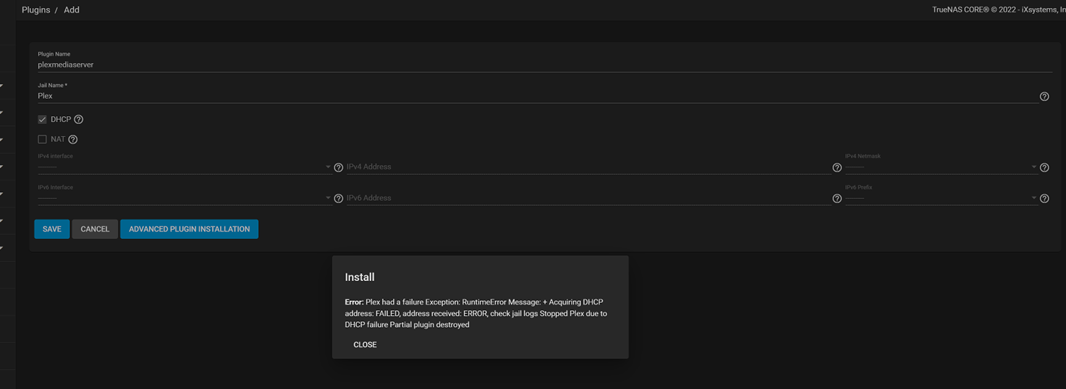
Task: Cancel the plugin add form
Action: [95, 229]
